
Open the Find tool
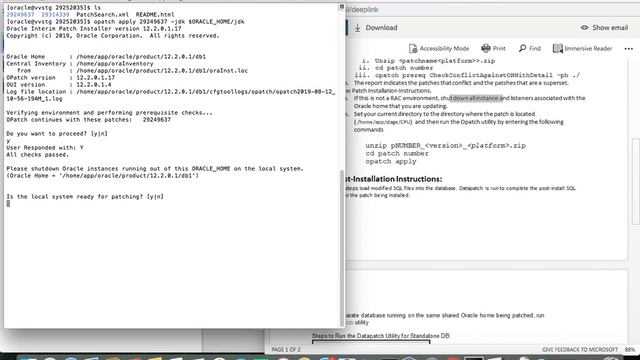pyautogui.click(x=529, y=48)
